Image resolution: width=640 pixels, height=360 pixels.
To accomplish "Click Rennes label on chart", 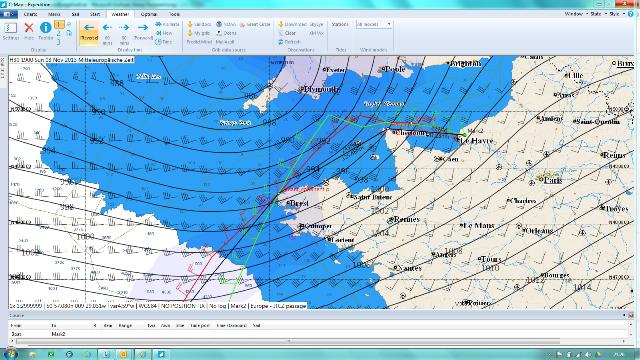I will (407, 219).
